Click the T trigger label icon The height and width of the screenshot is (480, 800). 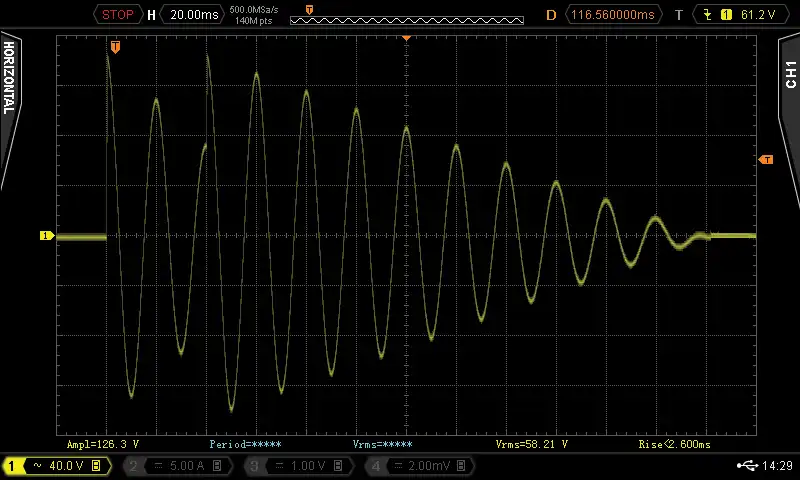click(679, 15)
